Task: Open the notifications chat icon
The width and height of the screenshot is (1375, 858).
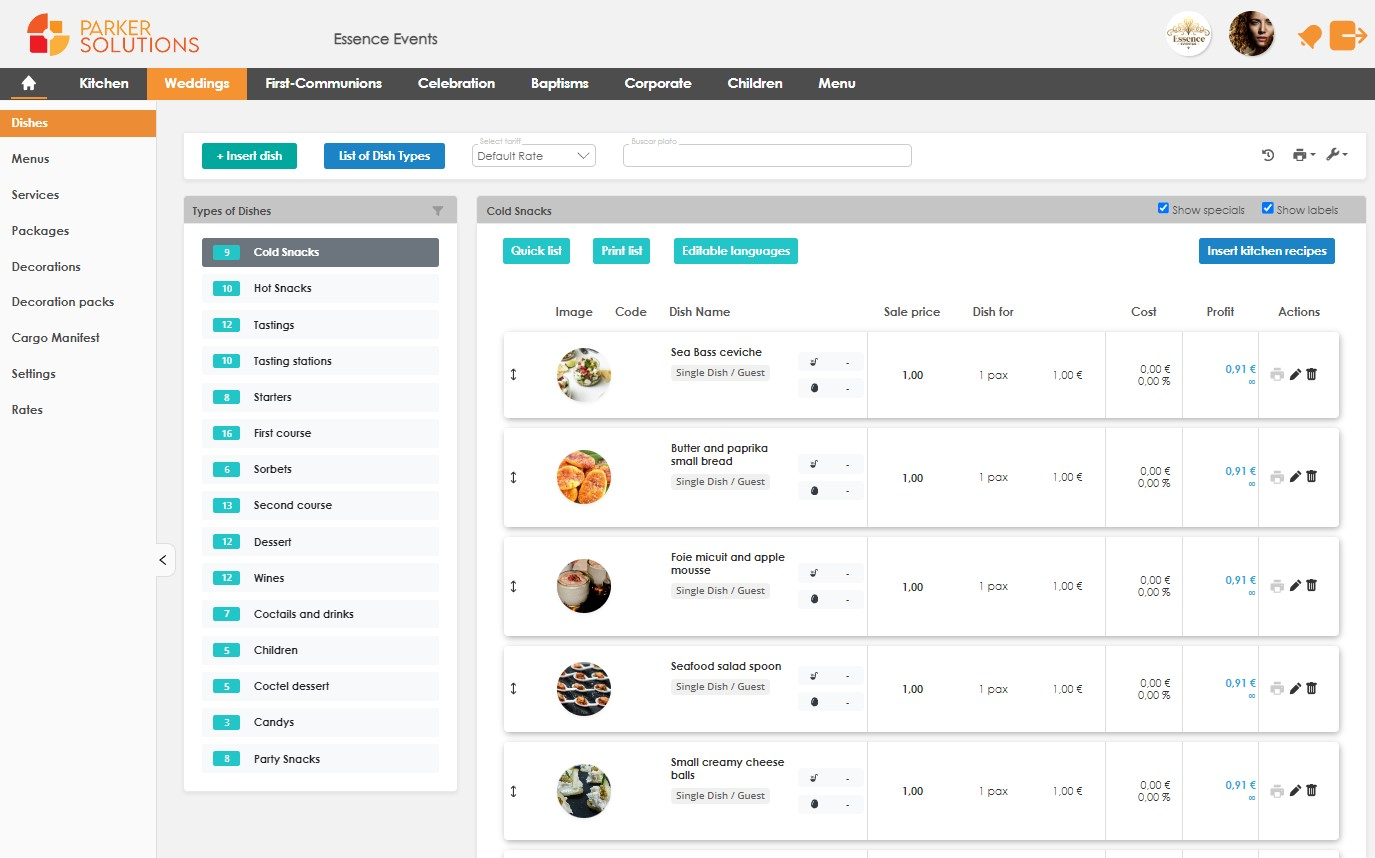Action: [1310, 35]
